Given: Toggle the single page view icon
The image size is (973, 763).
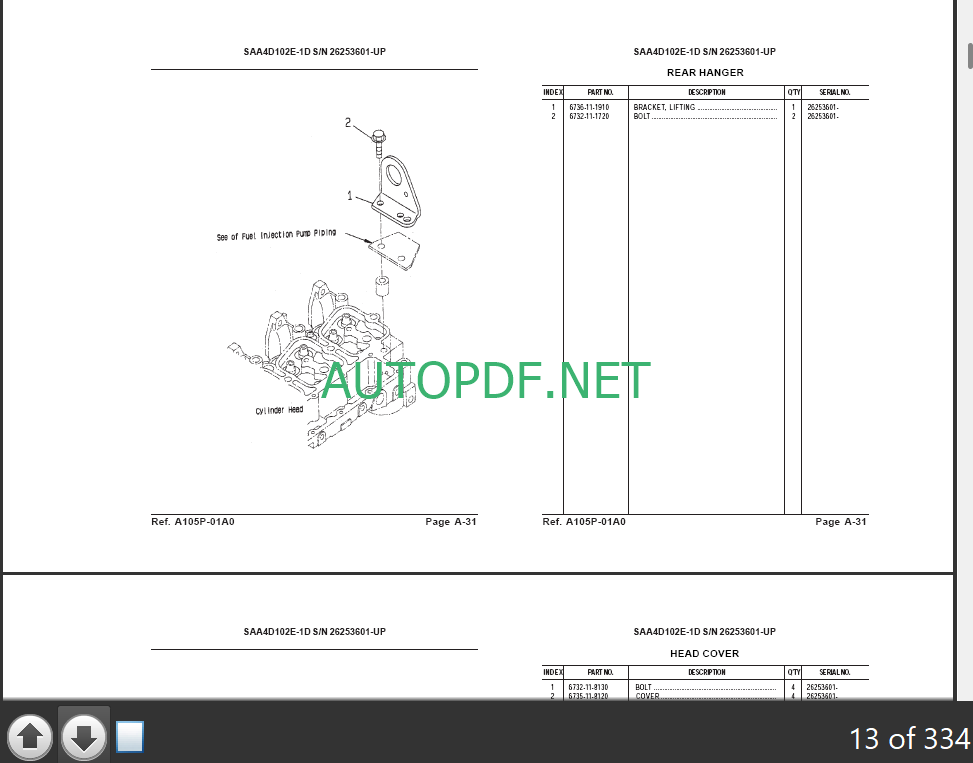Looking at the screenshot, I should tap(130, 737).
